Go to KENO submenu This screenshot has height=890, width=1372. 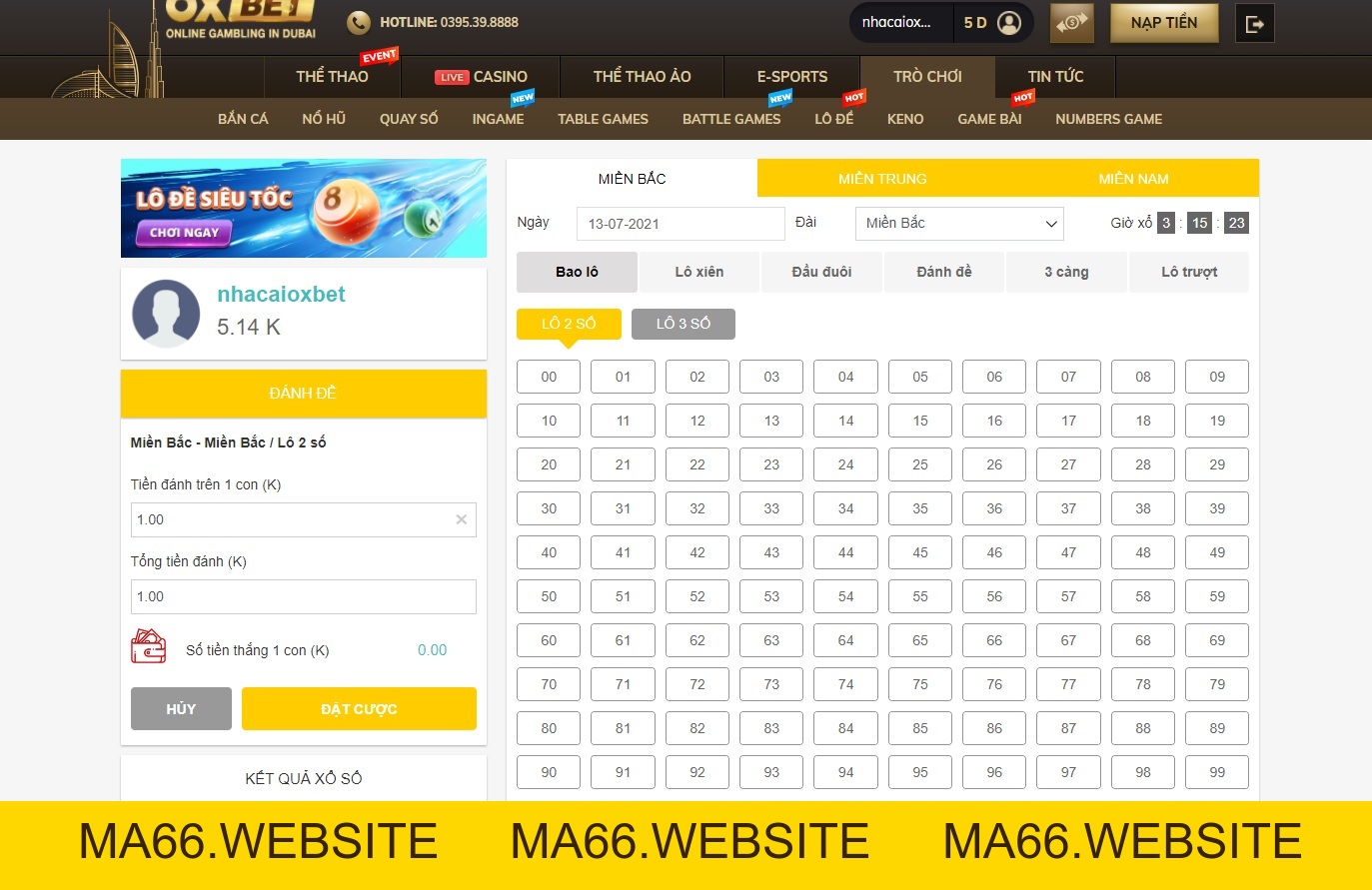click(905, 119)
